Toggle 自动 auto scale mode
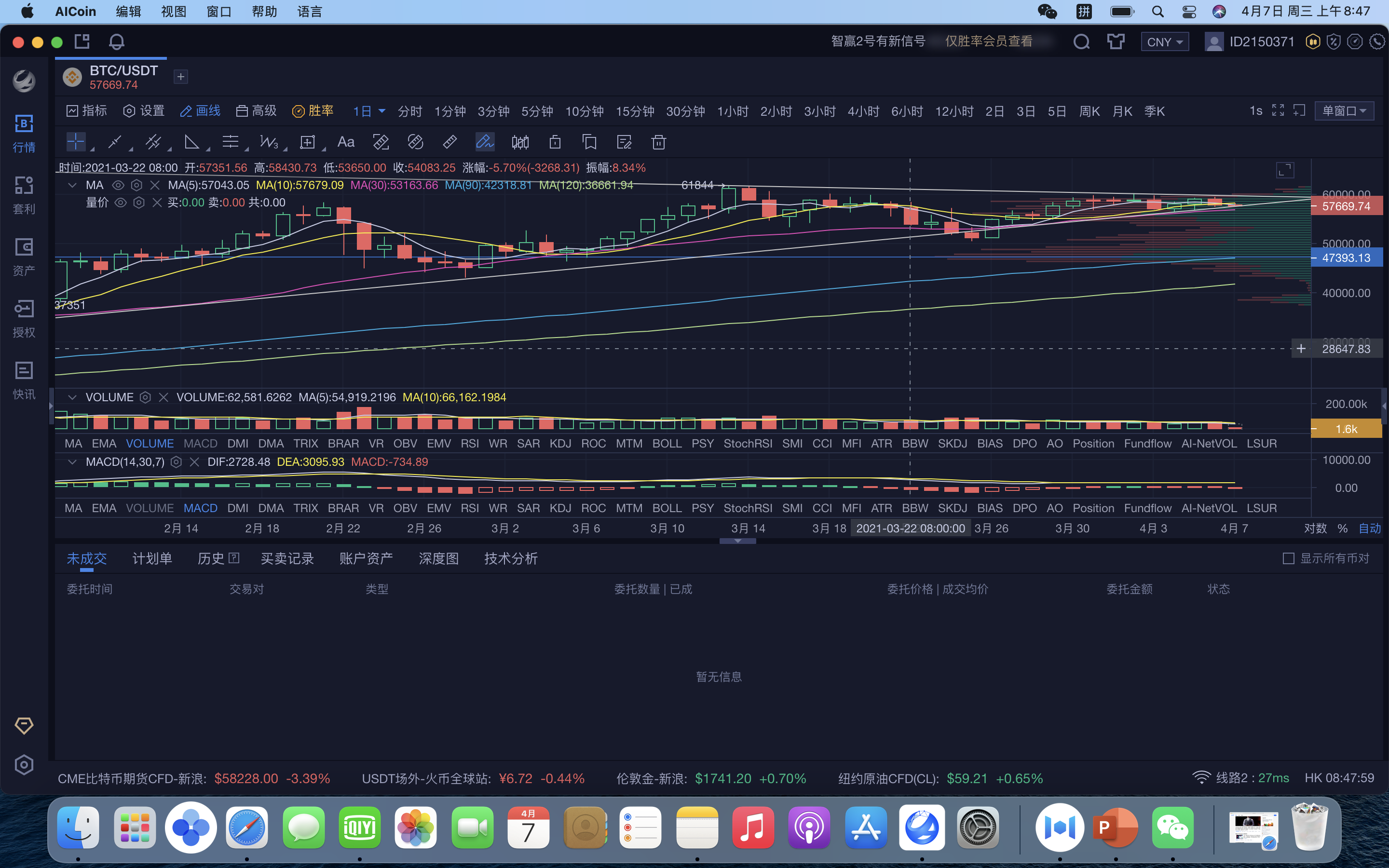 [1370, 528]
